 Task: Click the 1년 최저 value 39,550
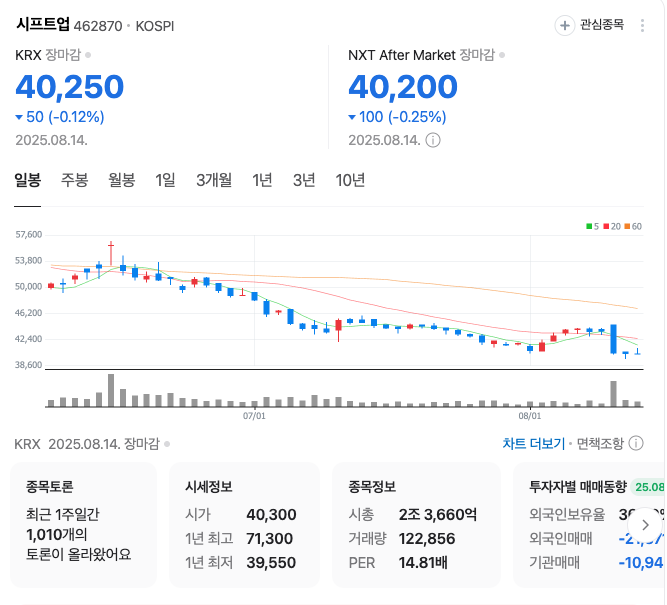pos(271,562)
